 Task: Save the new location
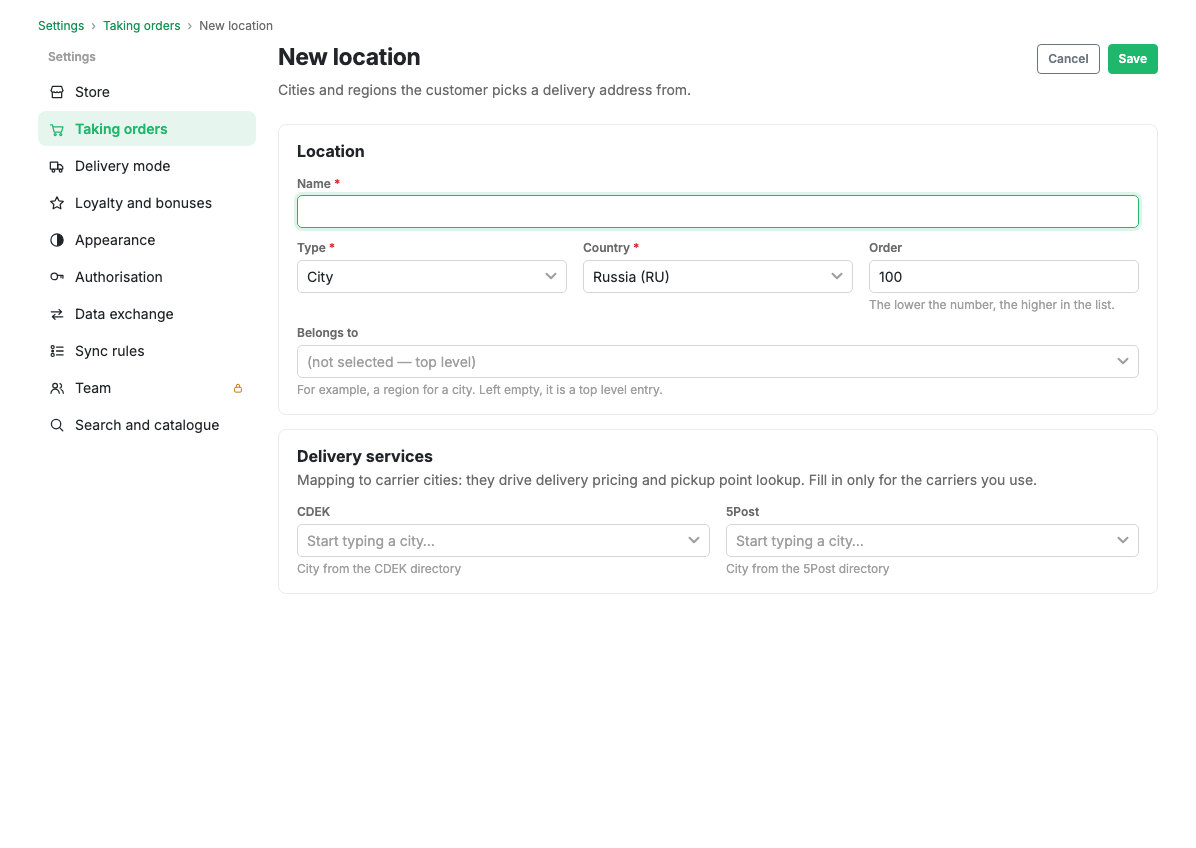[1133, 59]
